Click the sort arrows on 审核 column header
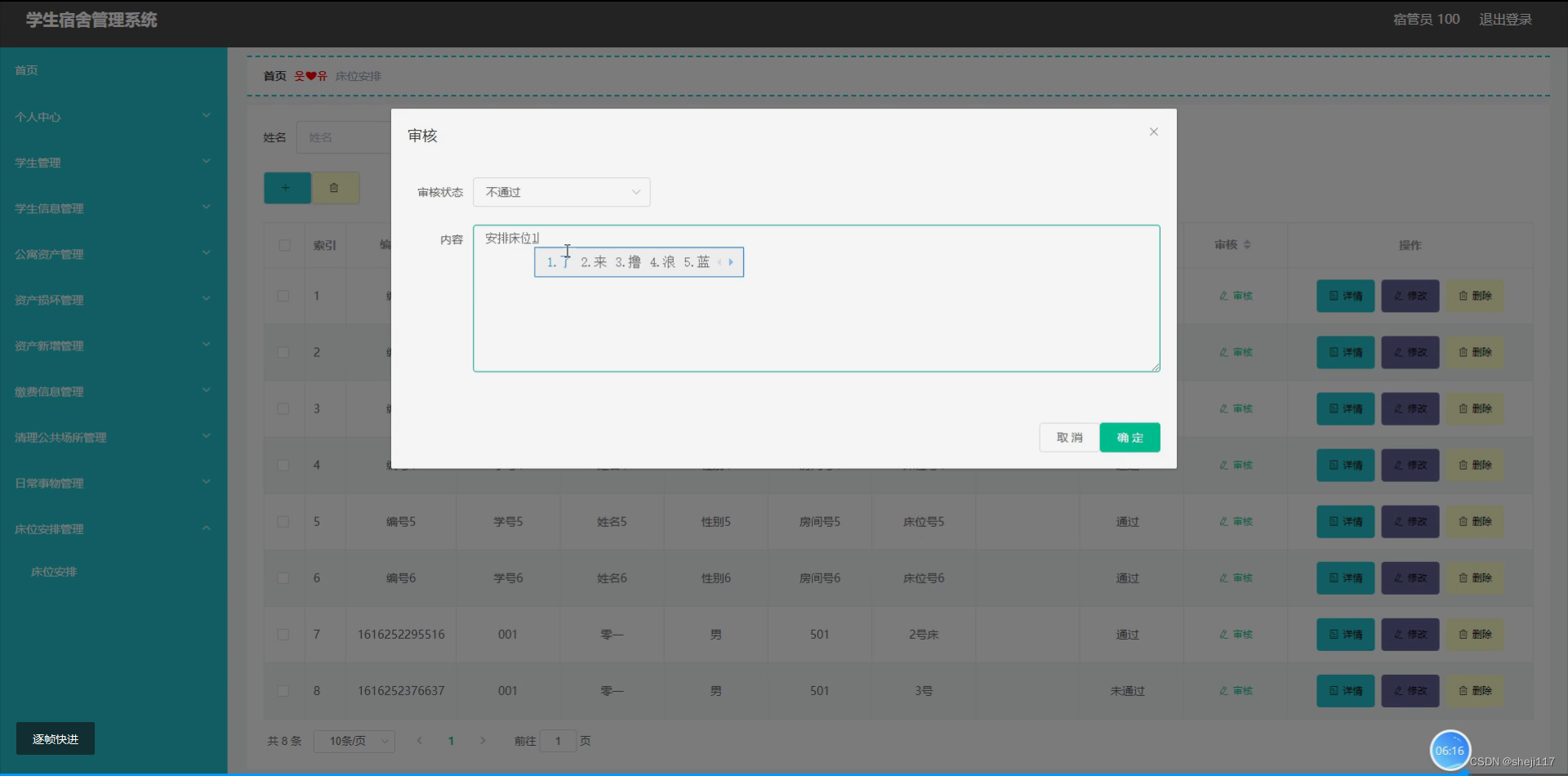This screenshot has height=776, width=1568. pos(1248,244)
